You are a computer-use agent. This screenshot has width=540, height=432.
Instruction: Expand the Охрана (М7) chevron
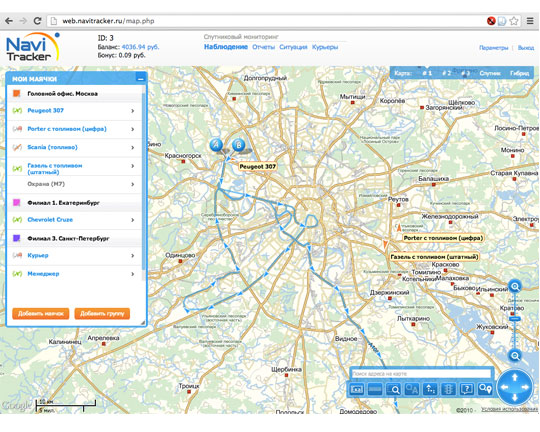133,184
